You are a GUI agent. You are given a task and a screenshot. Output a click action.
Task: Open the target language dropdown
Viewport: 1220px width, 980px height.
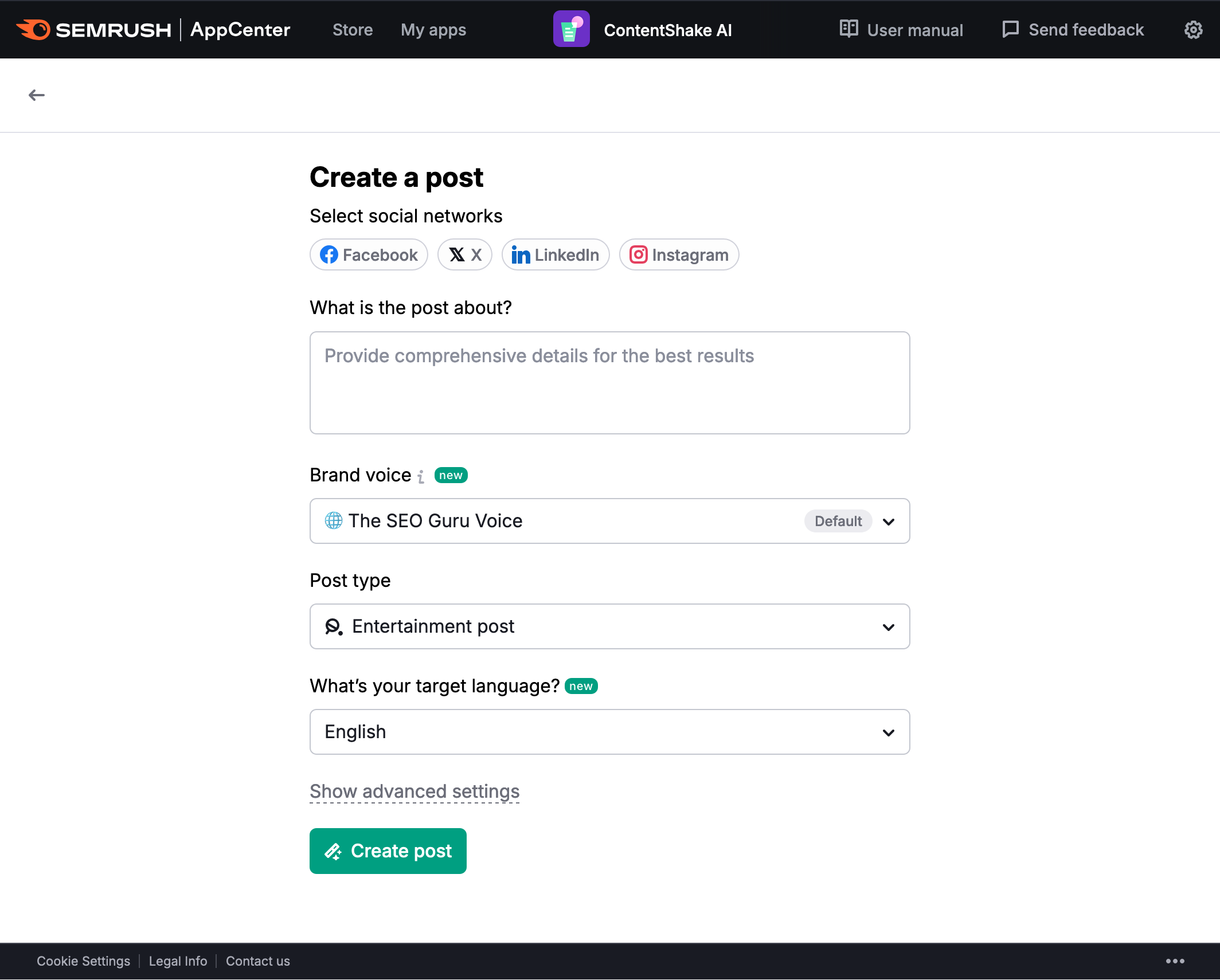point(609,732)
